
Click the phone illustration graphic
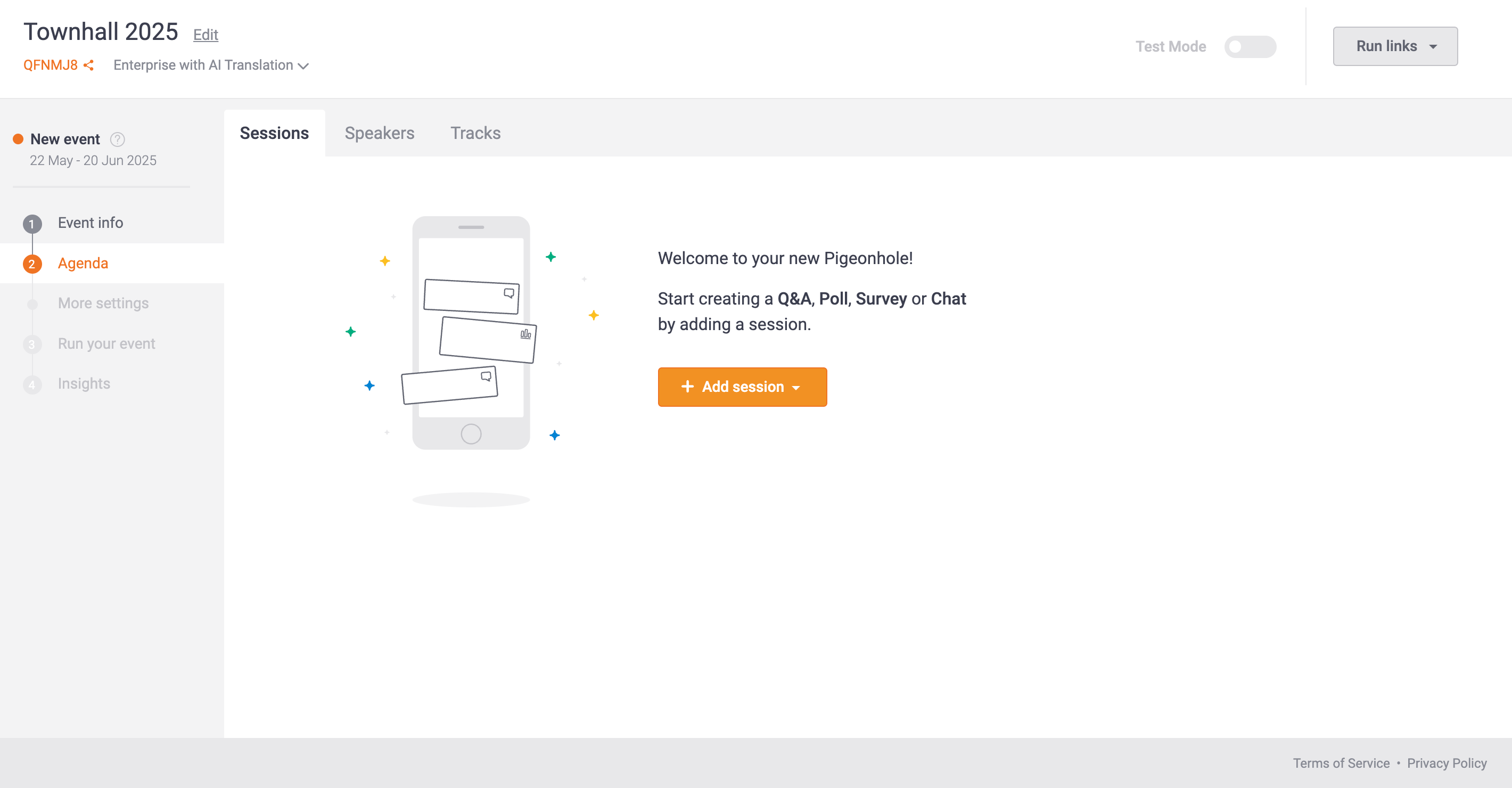click(471, 332)
